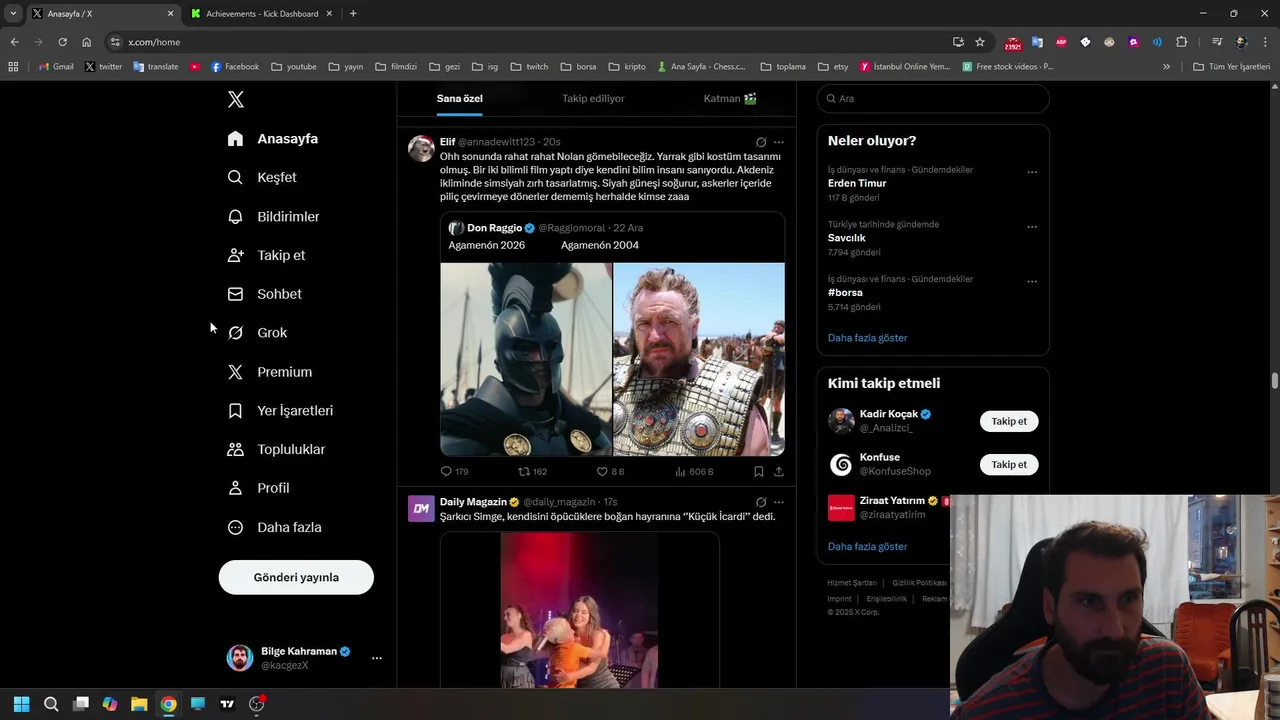Open more options on Elif's post
Image resolution: width=1280 pixels, height=720 pixels.
click(x=779, y=142)
